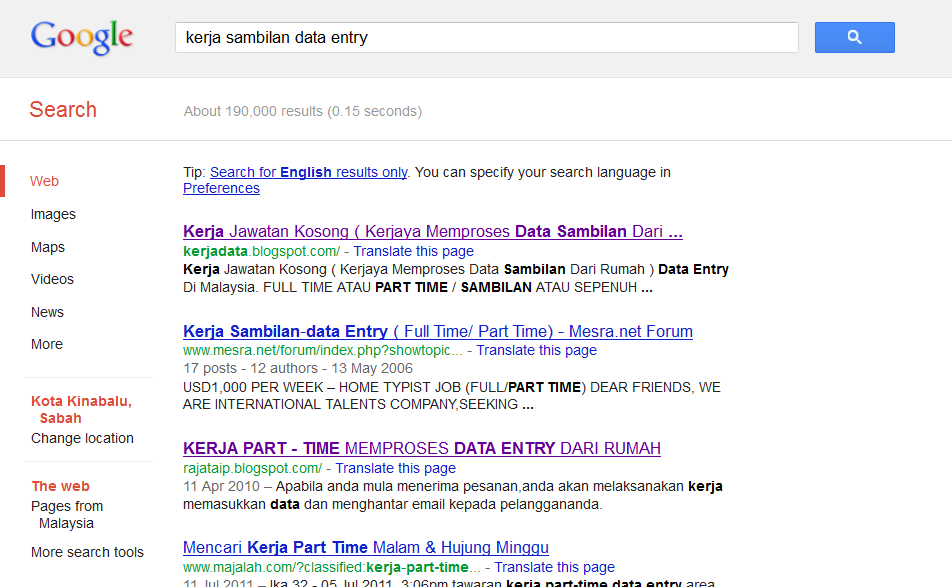The height and width of the screenshot is (587, 952).
Task: Switch to Maps results
Action: point(48,247)
